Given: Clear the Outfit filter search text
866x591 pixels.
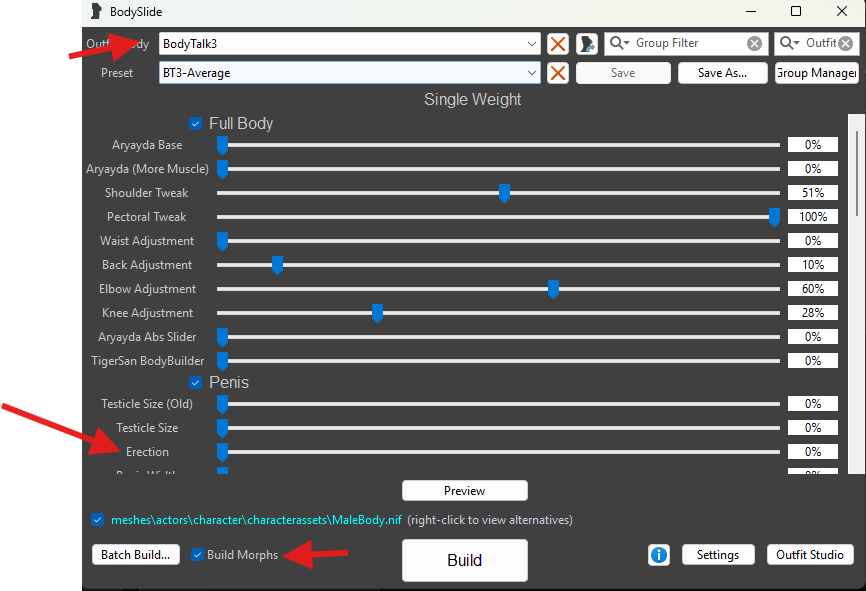Looking at the screenshot, I should (846, 44).
